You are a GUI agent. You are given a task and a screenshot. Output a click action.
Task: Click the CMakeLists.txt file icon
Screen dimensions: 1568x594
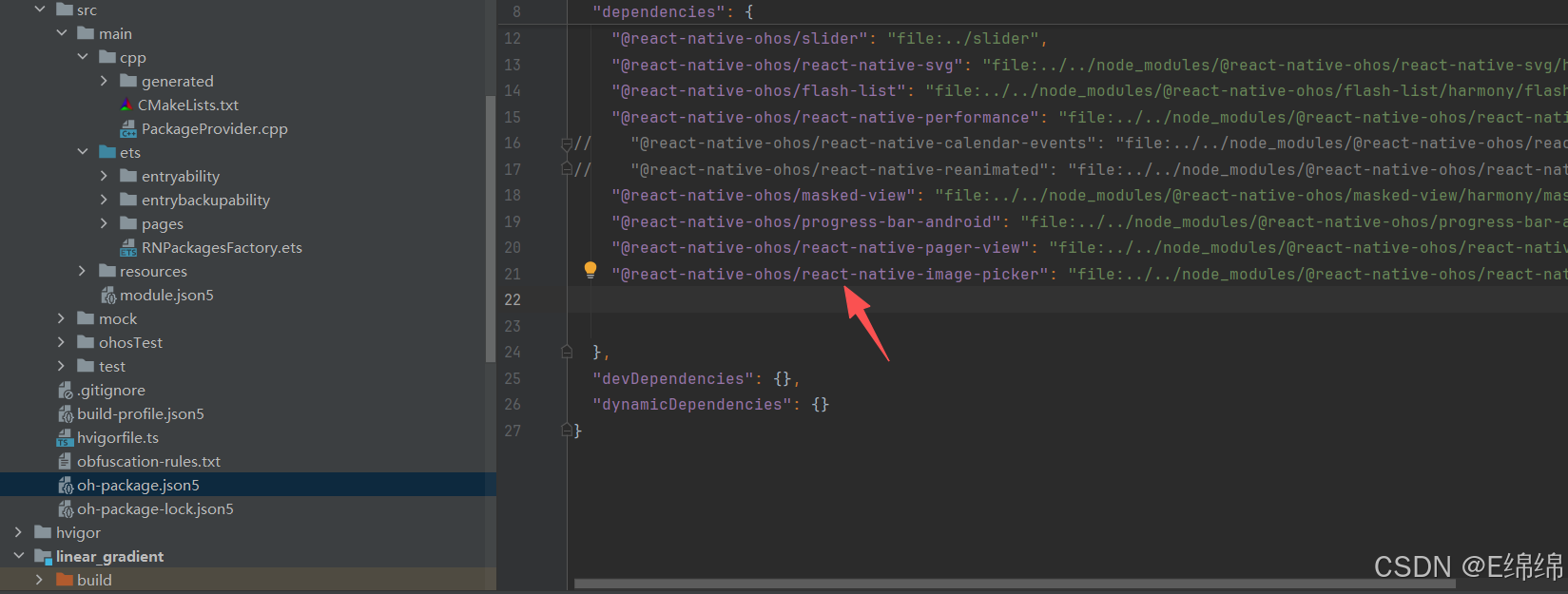[127, 105]
